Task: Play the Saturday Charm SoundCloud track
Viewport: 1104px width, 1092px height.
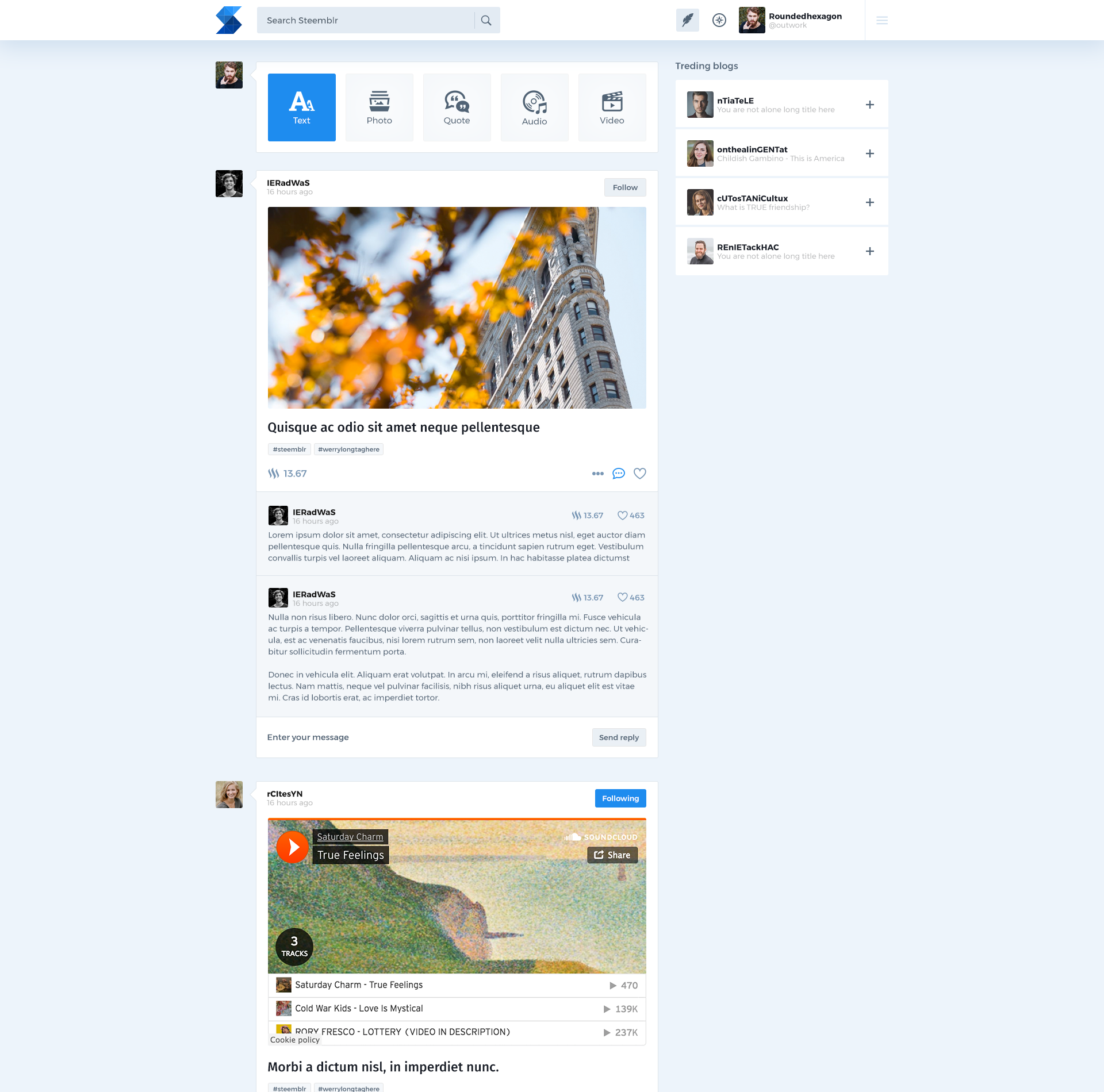Action: 293,847
